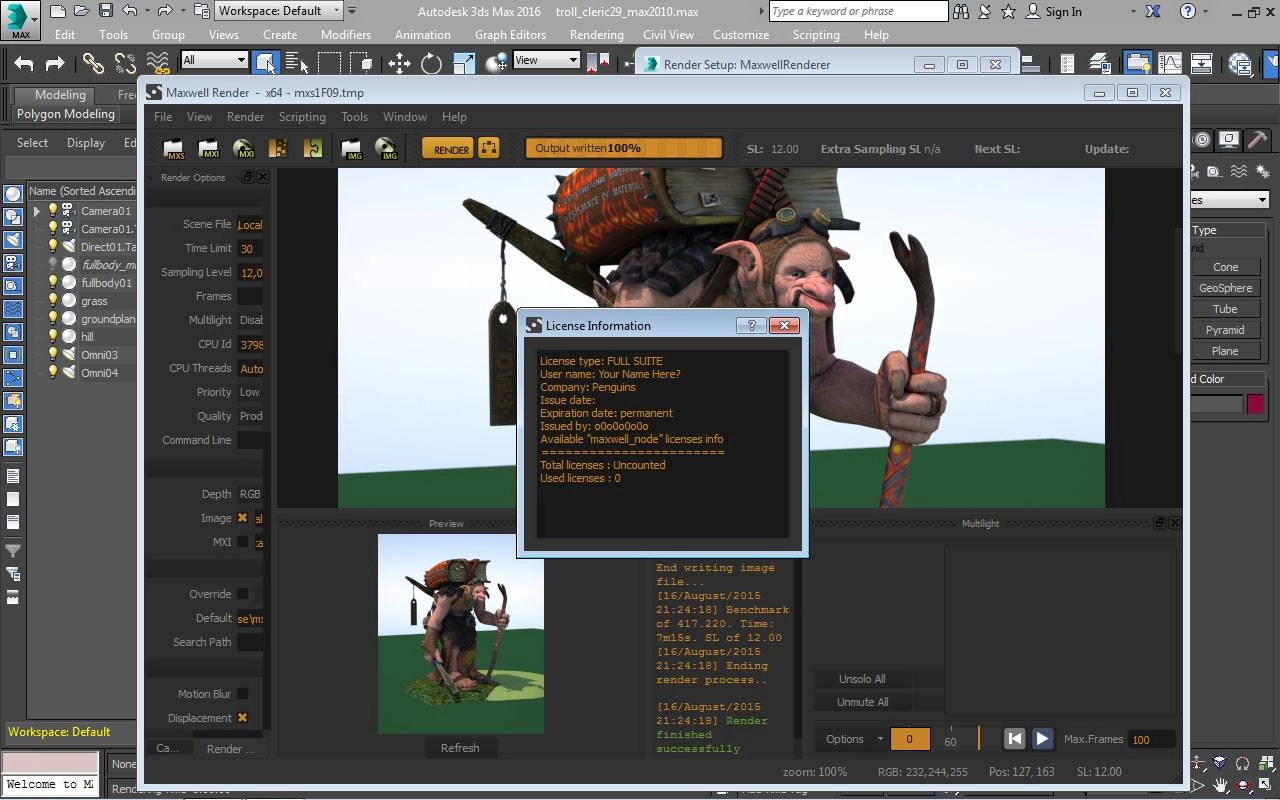
Task: Activate the Select and Move tool
Action: [x=399, y=63]
